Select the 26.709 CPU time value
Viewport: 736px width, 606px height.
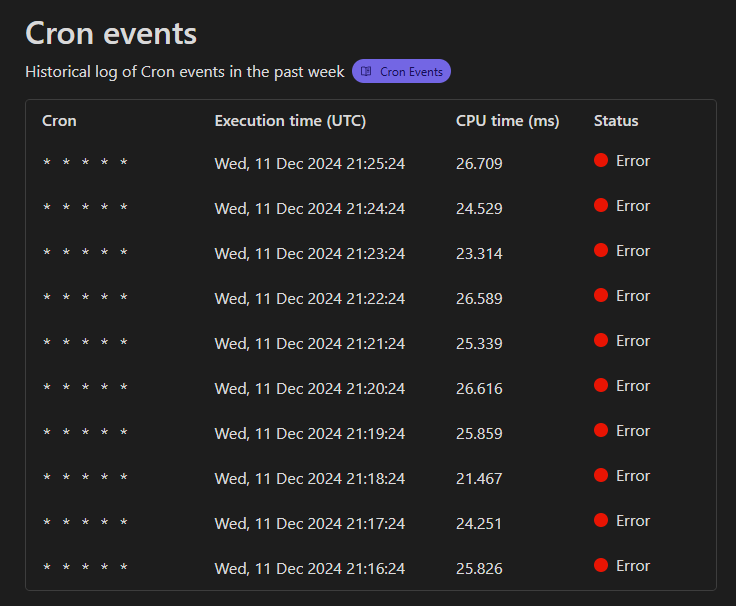[479, 163]
